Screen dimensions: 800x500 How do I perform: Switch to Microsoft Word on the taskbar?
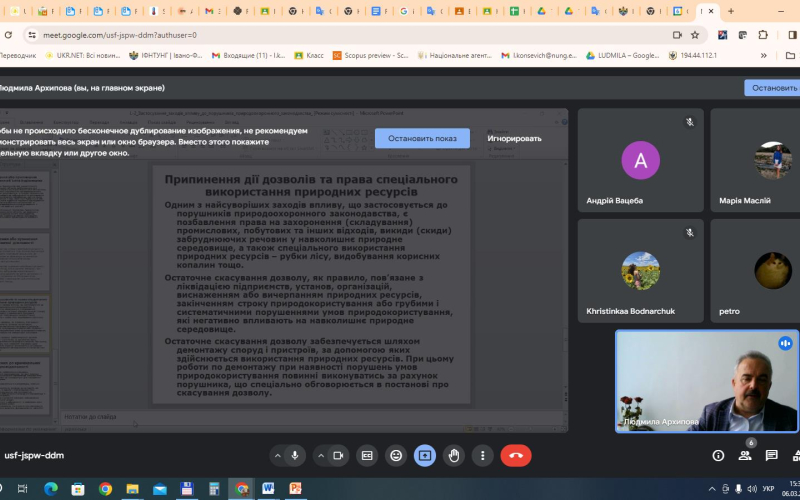coord(268,489)
